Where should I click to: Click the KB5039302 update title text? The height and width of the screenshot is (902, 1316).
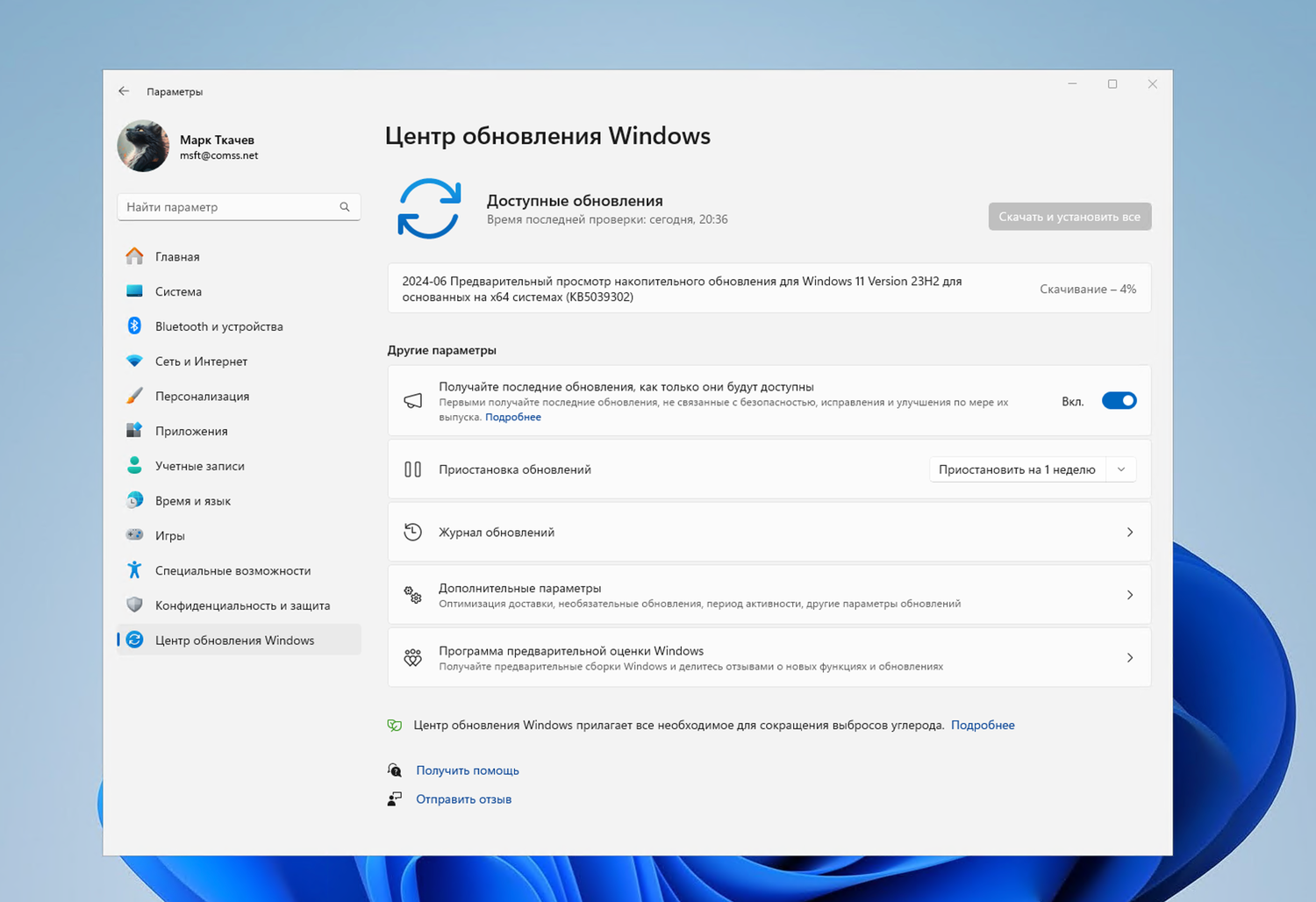click(x=682, y=289)
